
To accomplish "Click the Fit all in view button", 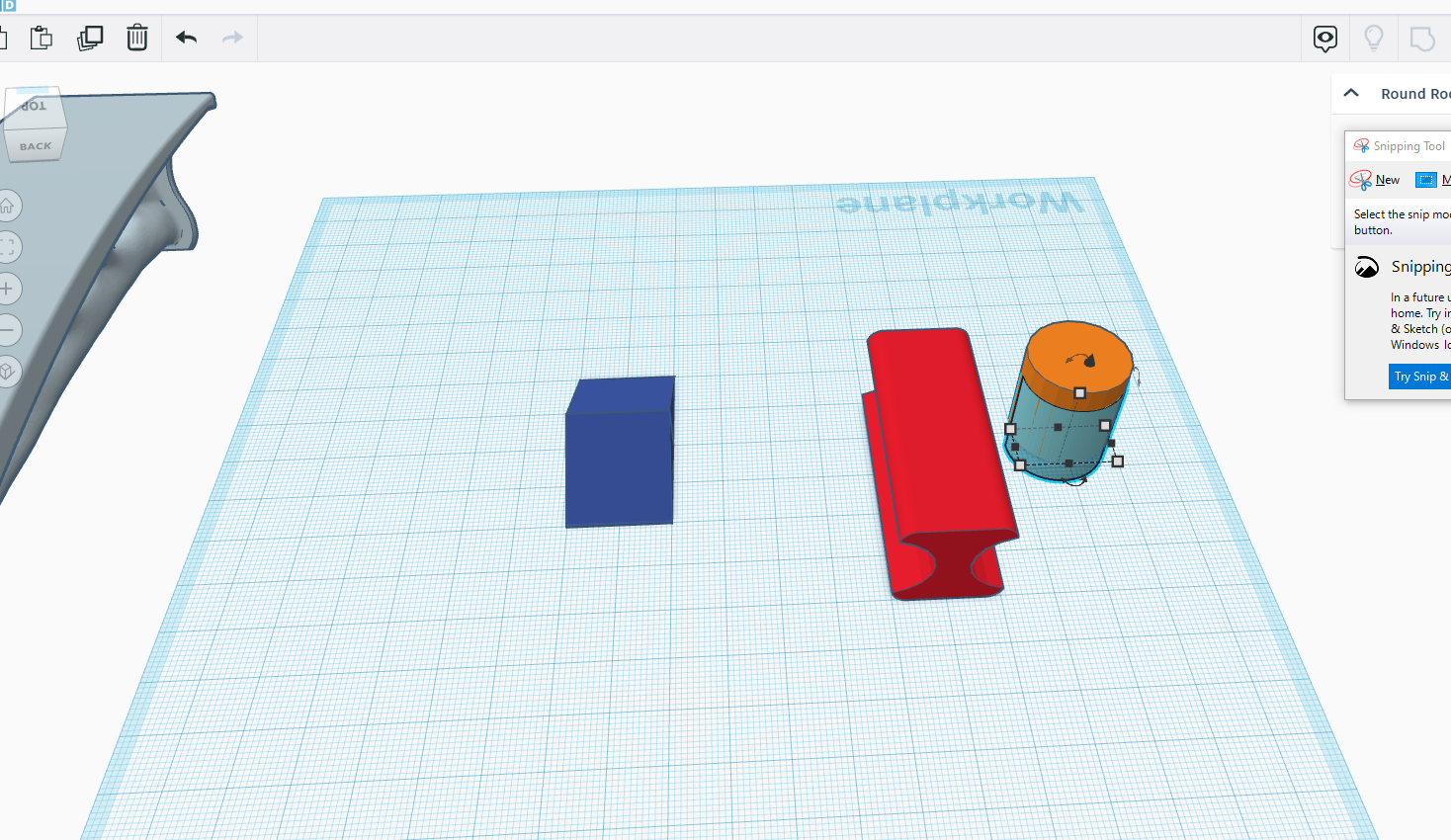I will pyautogui.click(x=7, y=247).
